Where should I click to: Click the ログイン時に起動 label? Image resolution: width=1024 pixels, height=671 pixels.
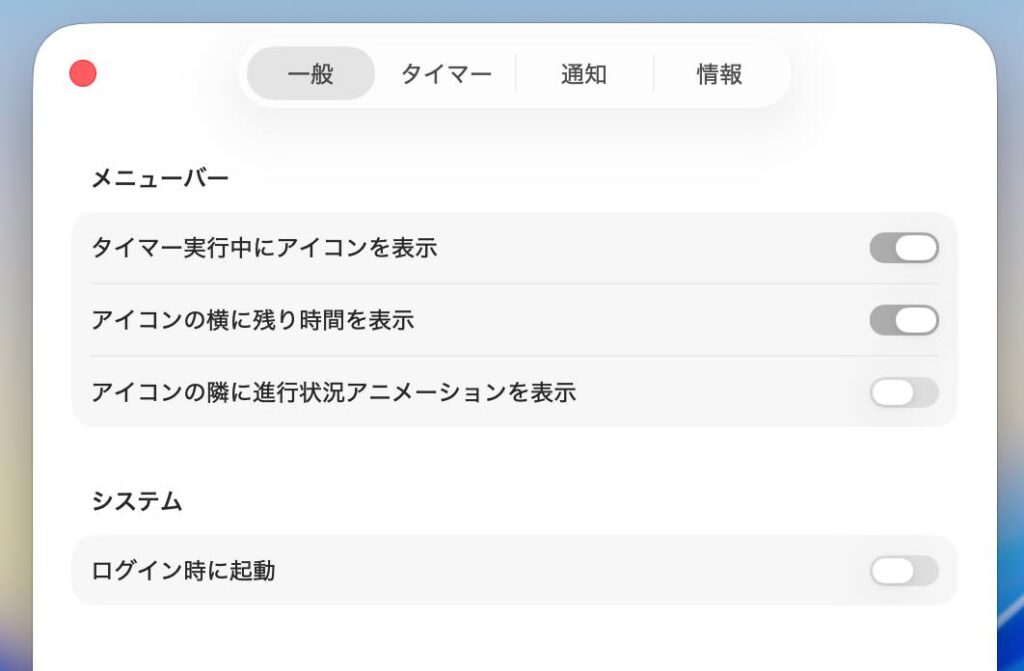184,571
